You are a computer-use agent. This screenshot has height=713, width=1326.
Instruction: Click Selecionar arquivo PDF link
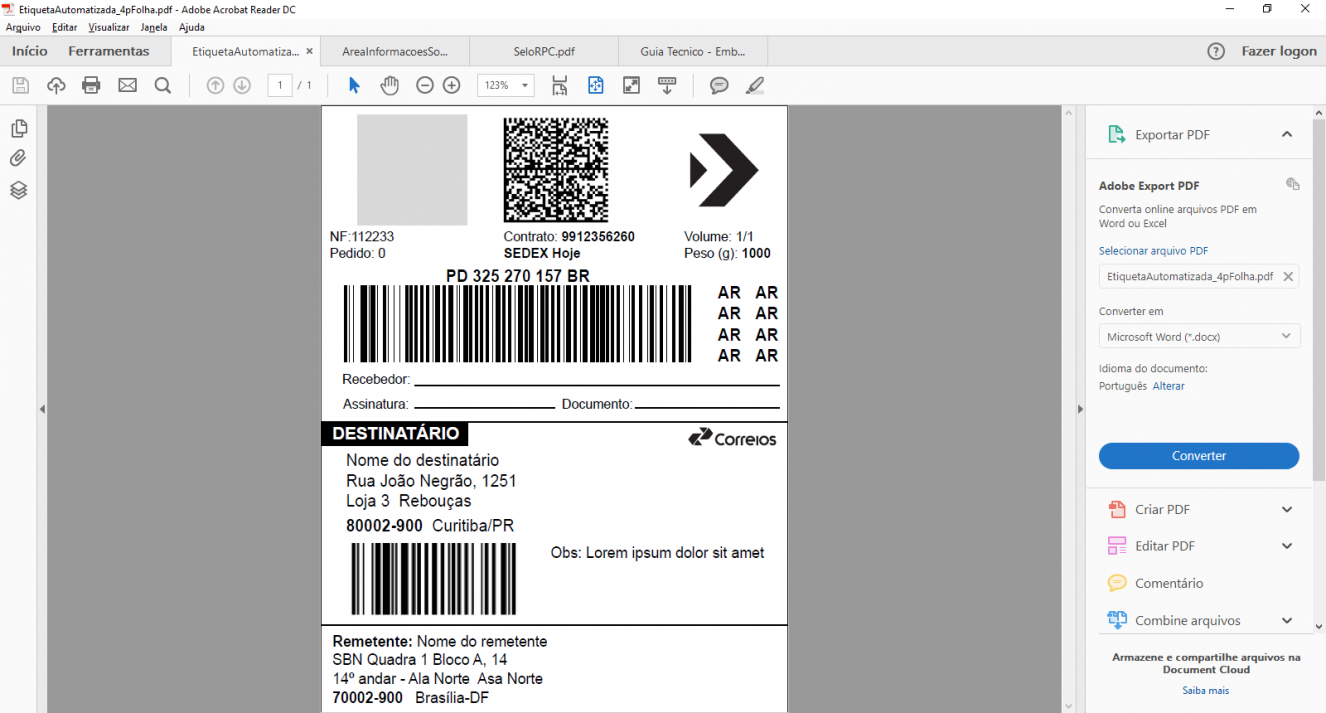coord(1153,251)
